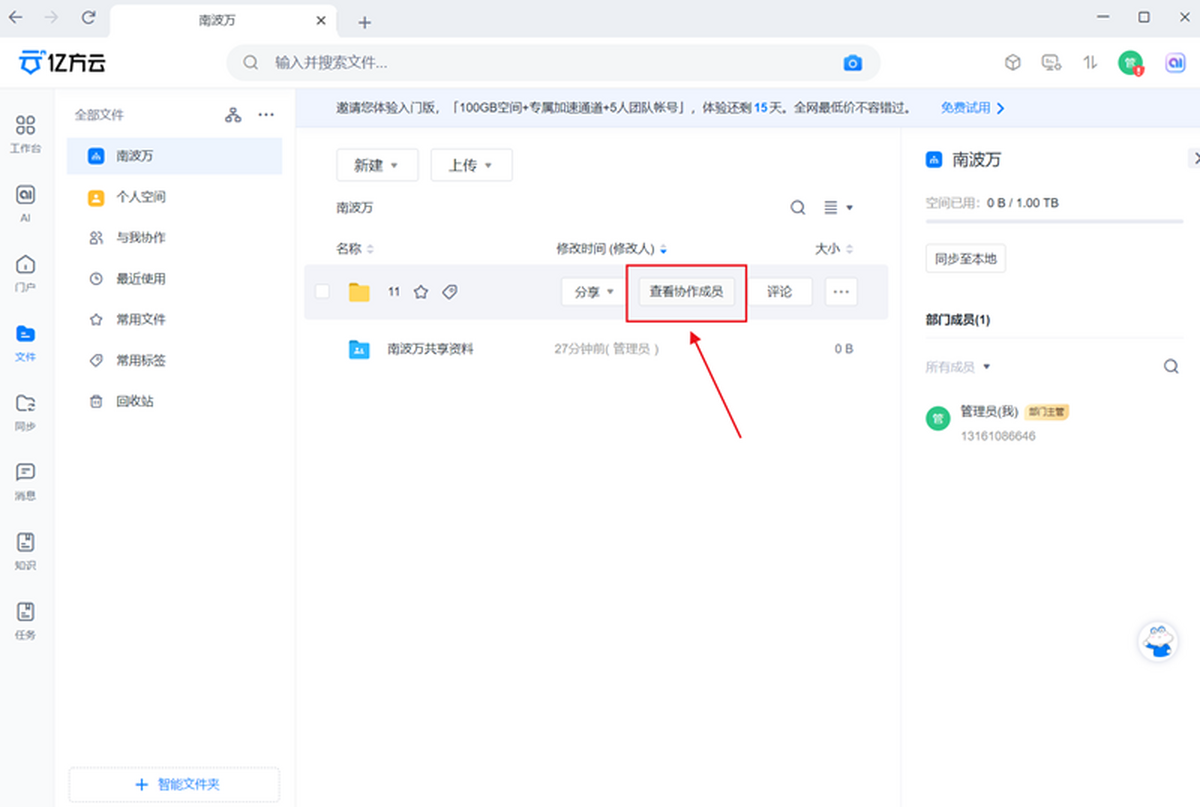Viewport: 1200px width, 807px height.
Task: Open the 上传 dropdown
Action: tap(471, 165)
